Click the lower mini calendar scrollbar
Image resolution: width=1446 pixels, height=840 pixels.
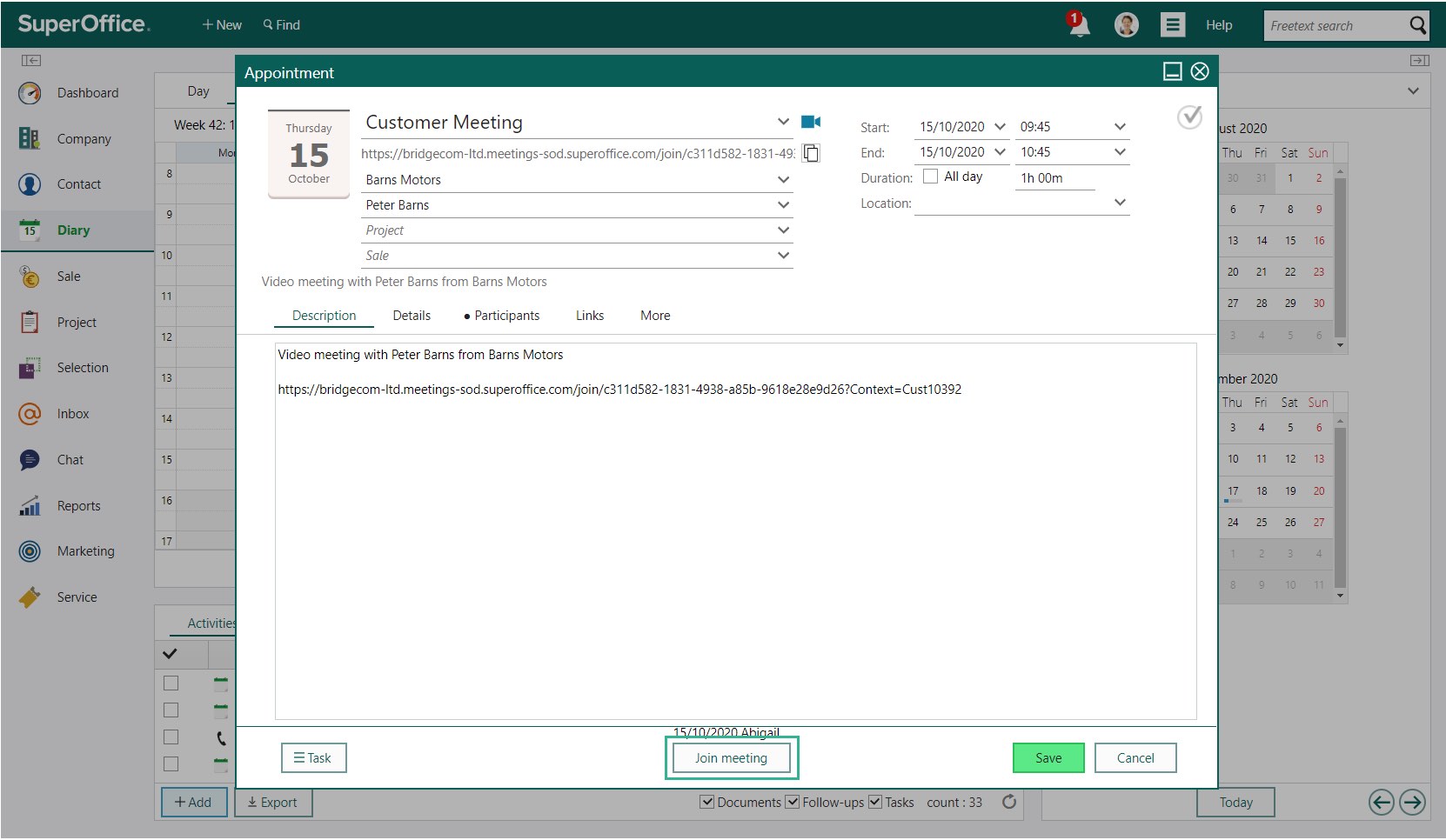point(1340,509)
